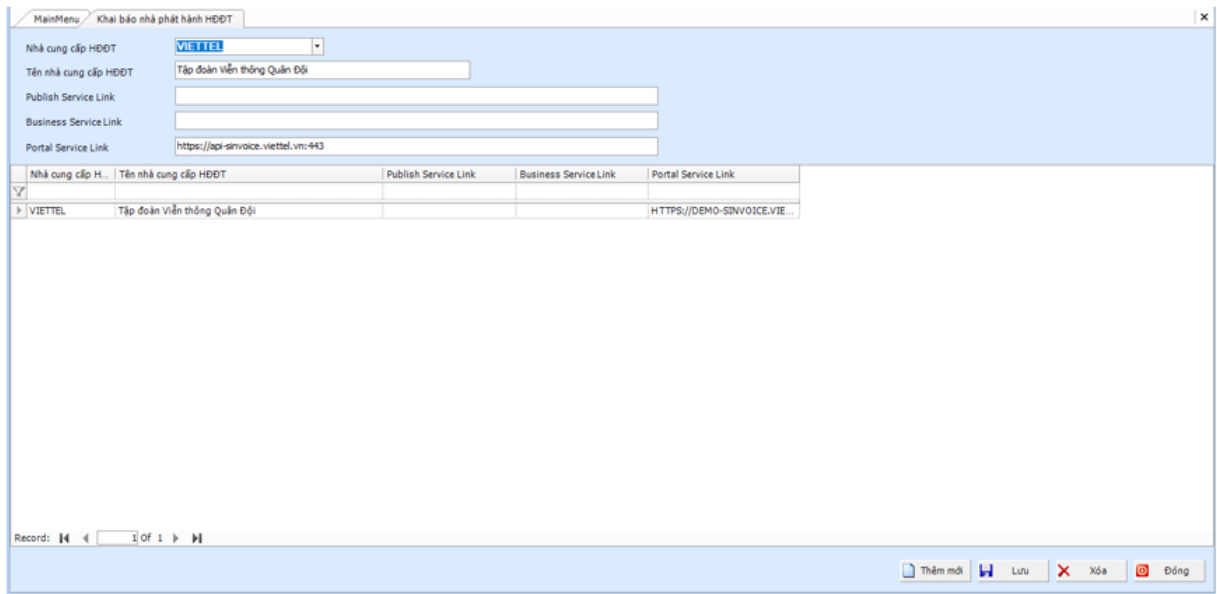This screenshot has width=1217, height=594.
Task: Save with the Lưu button
Action: tap(1011, 570)
